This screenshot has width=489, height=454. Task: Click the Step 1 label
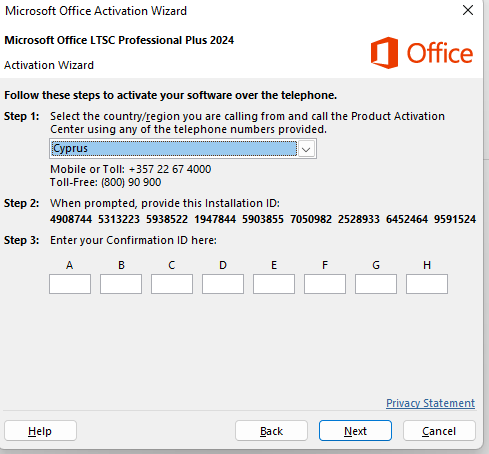click(x=21, y=116)
